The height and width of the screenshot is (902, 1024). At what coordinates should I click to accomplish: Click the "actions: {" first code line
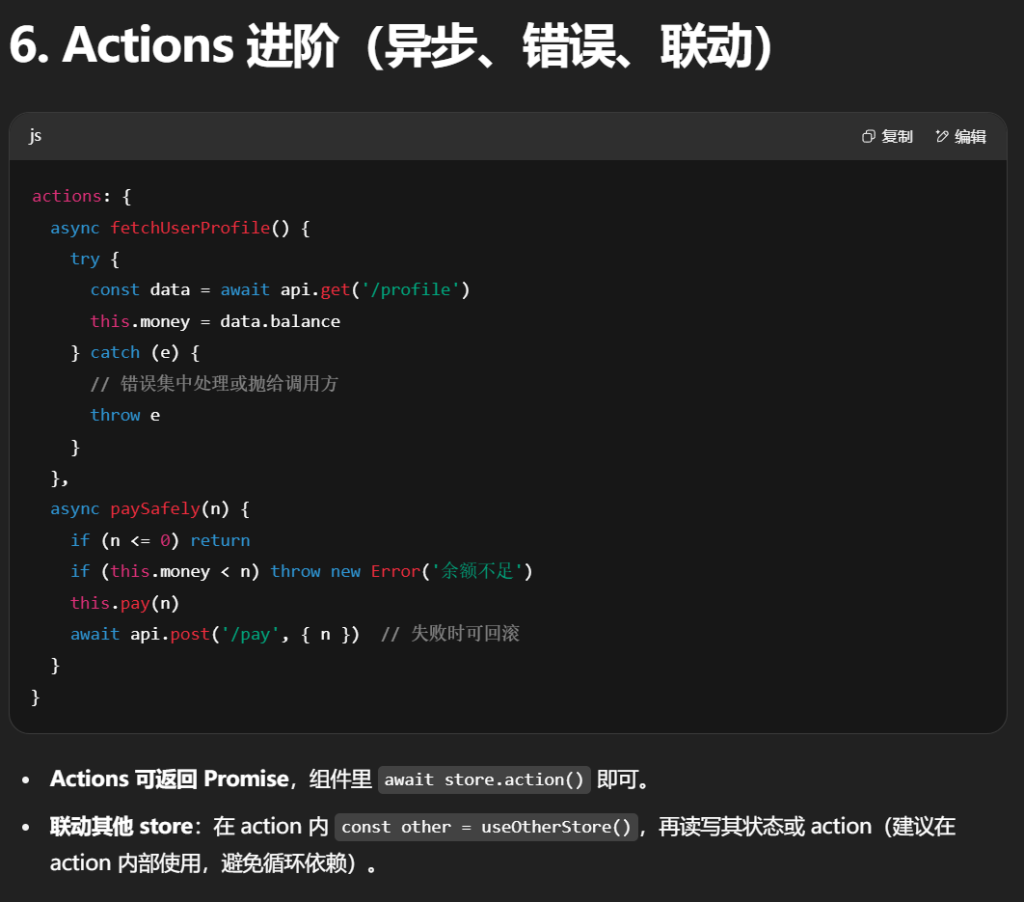[82, 196]
